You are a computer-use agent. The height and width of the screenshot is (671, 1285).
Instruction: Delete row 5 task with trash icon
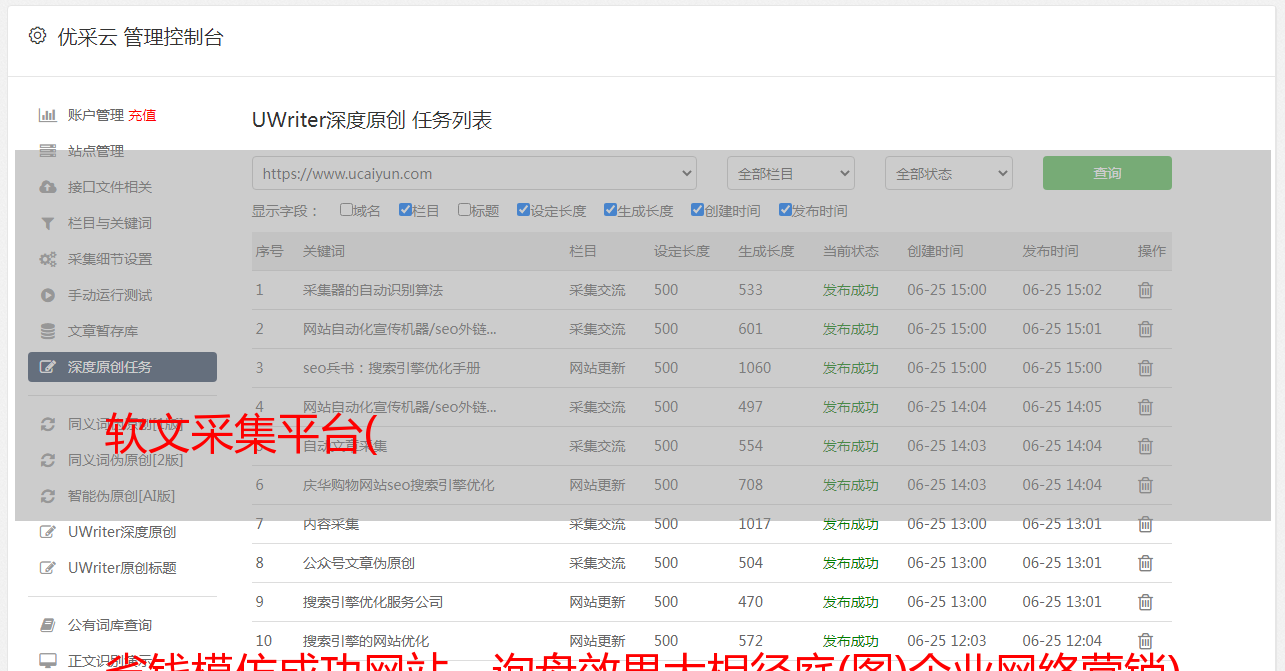(x=1146, y=446)
